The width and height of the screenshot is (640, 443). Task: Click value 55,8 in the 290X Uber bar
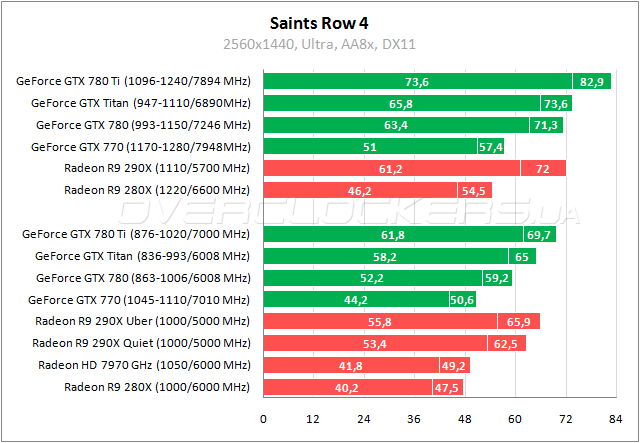pyautogui.click(x=380, y=323)
